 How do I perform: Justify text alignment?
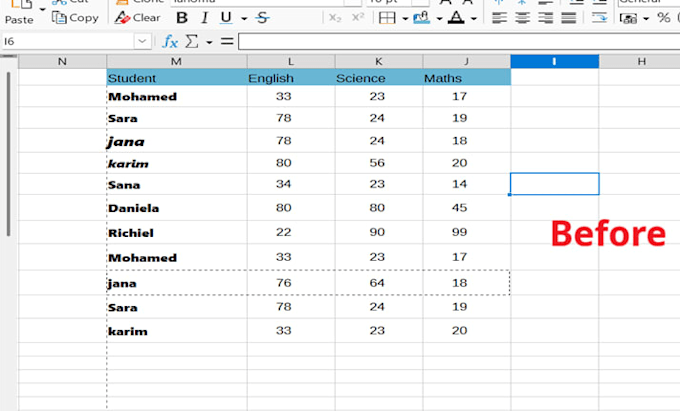(x=569, y=18)
